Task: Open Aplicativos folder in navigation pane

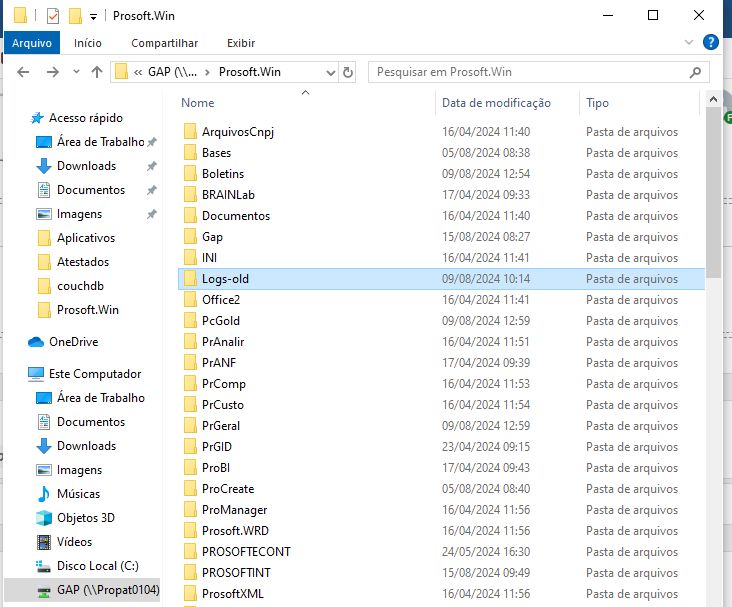Action: click(x=86, y=238)
